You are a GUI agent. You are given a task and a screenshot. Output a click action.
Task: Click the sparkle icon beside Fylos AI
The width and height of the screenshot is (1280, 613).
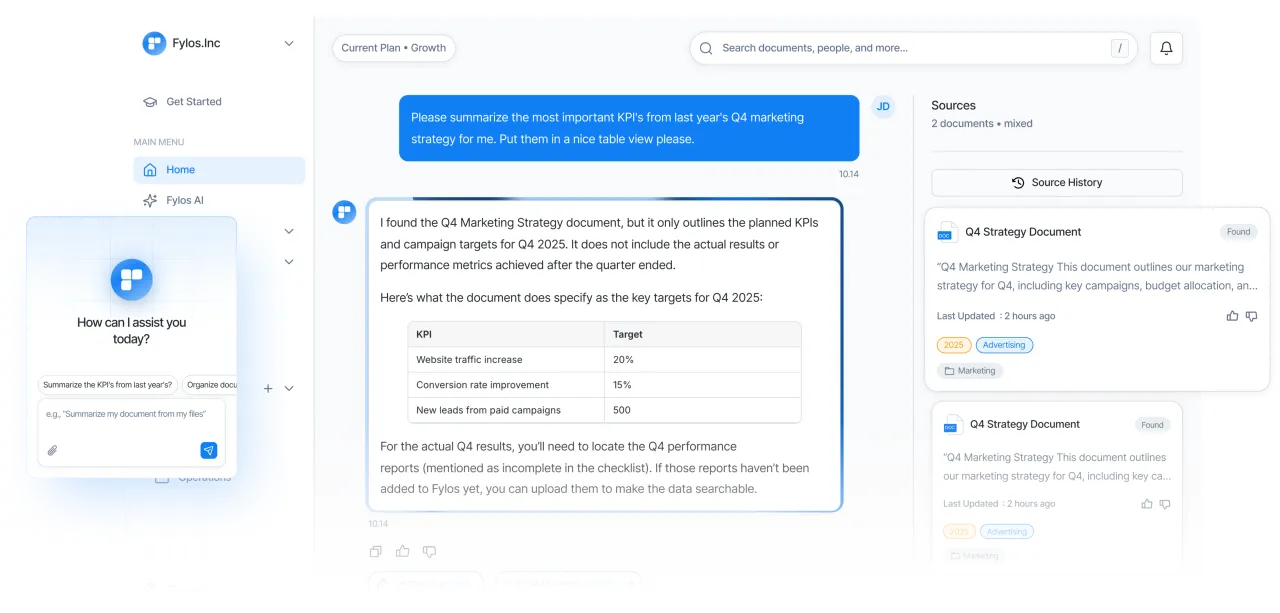[150, 200]
